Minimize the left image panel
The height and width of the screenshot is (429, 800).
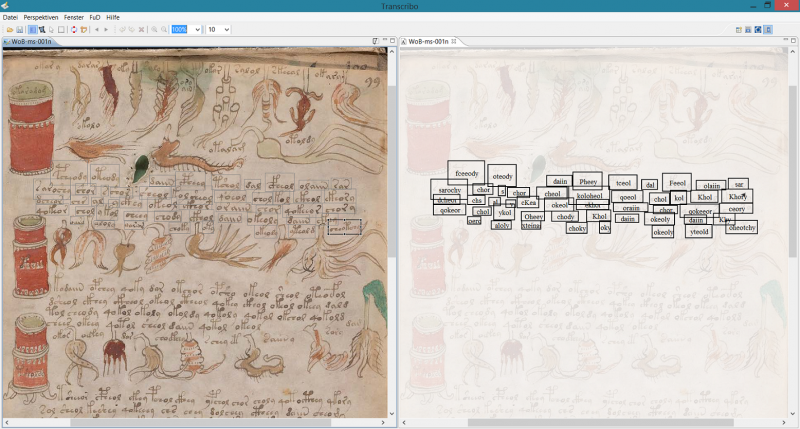[385, 41]
